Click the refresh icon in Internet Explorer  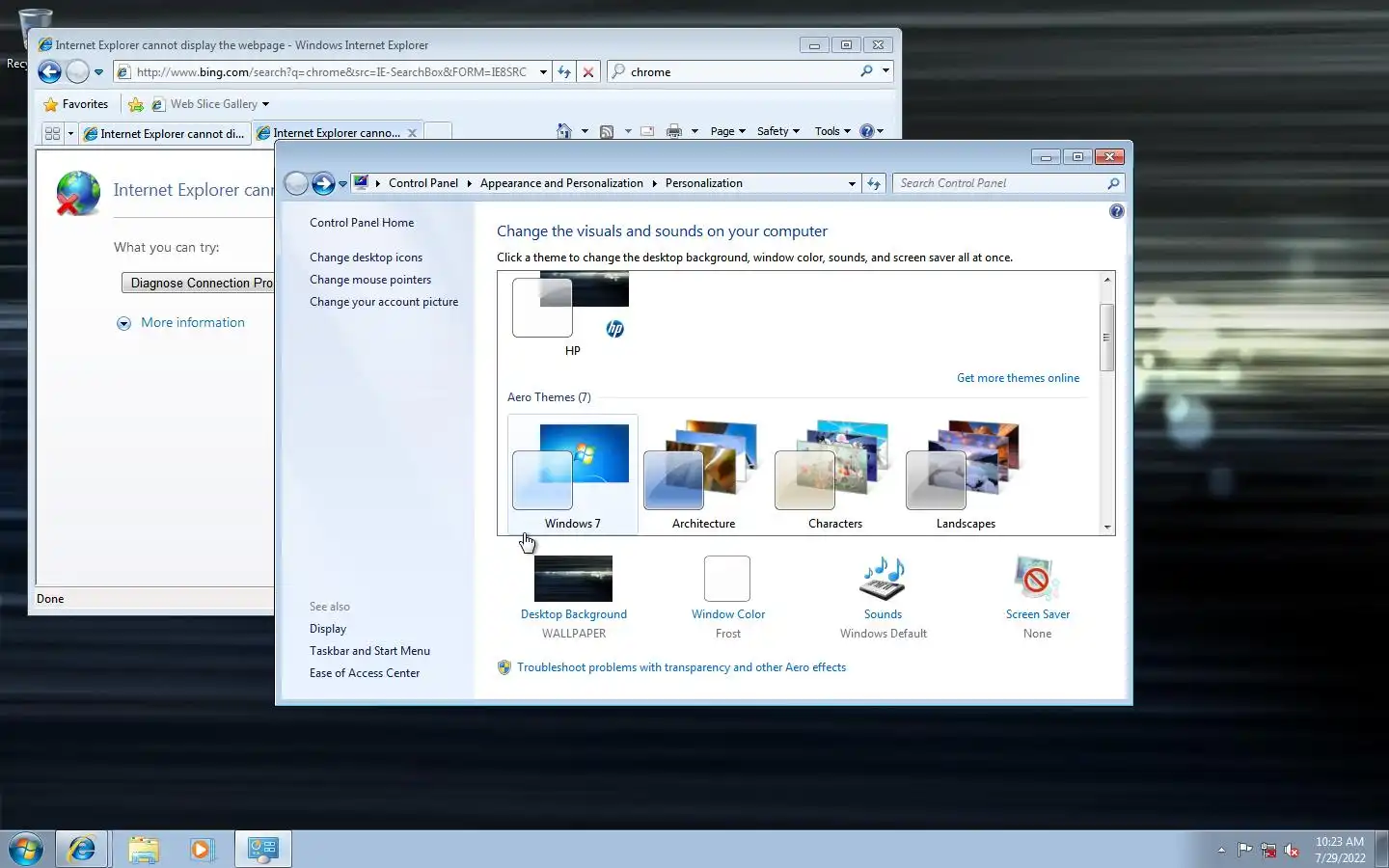(564, 72)
